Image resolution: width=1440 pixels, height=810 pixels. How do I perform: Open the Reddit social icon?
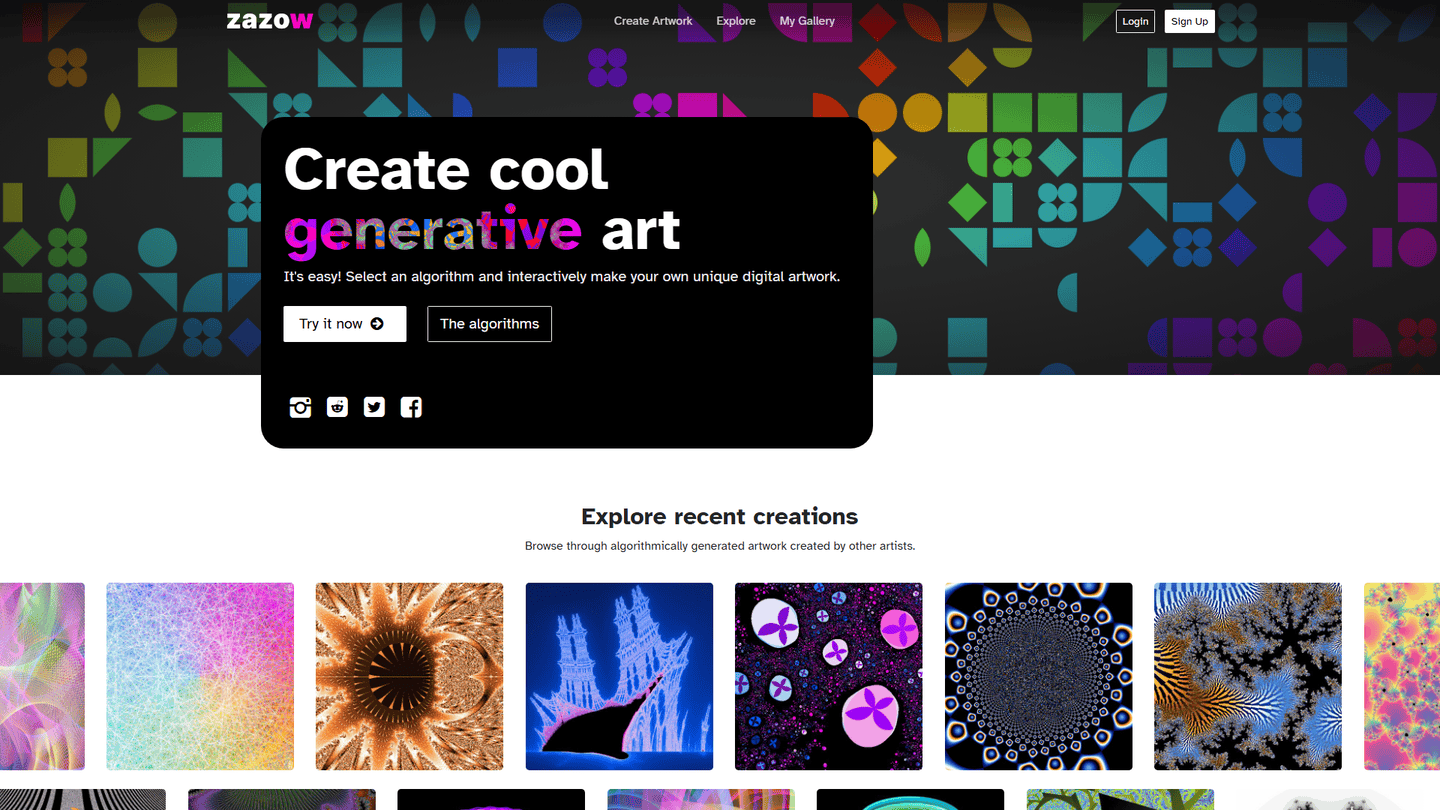pyautogui.click(x=337, y=407)
